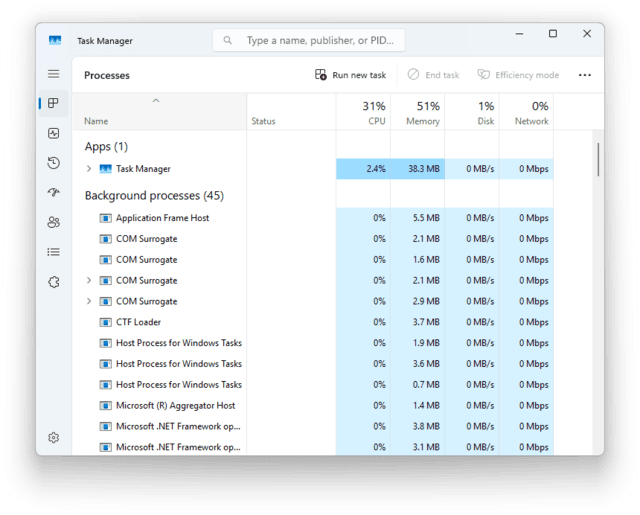The width and height of the screenshot is (640, 515).
Task: Open the more options ellipsis menu
Action: point(584,75)
